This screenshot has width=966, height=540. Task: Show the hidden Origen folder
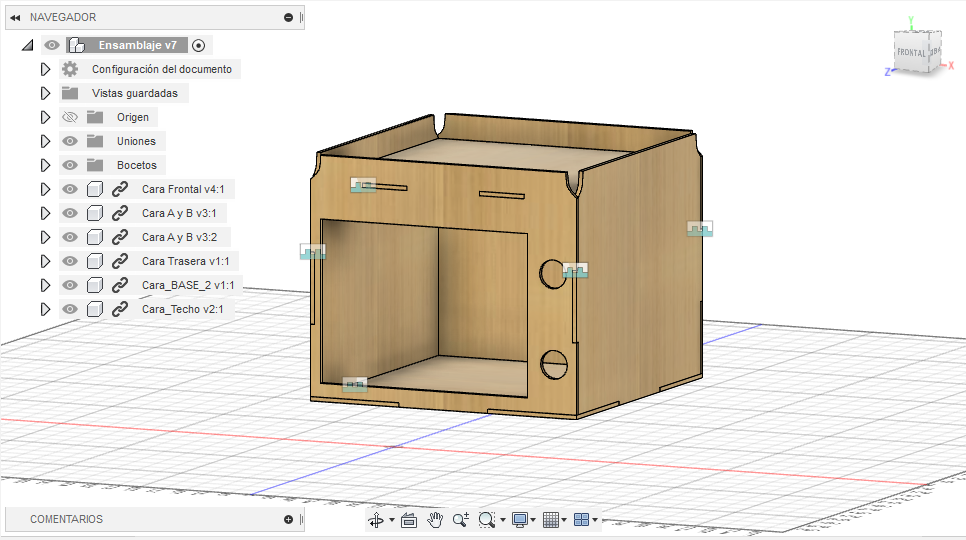click(70, 117)
